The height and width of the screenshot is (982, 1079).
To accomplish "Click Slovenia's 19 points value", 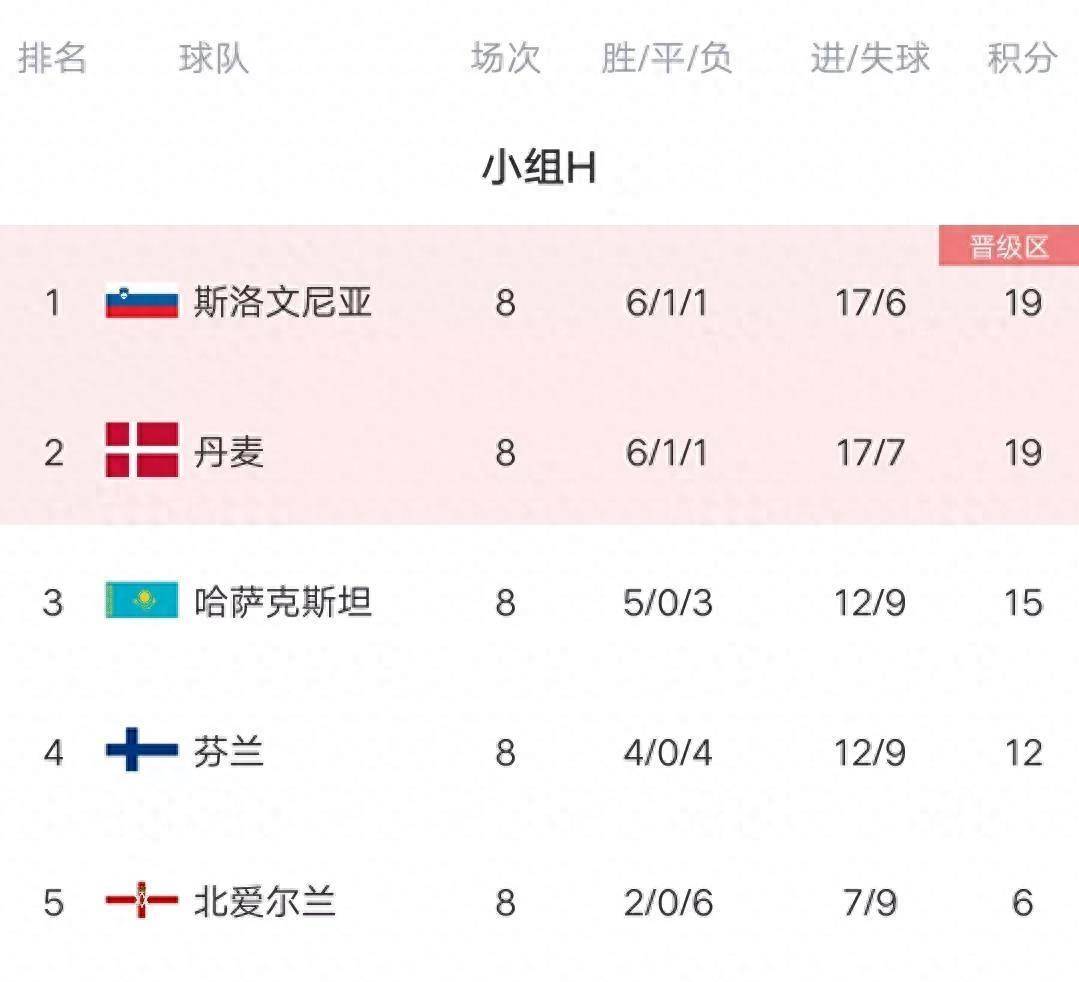I will [x=1022, y=302].
